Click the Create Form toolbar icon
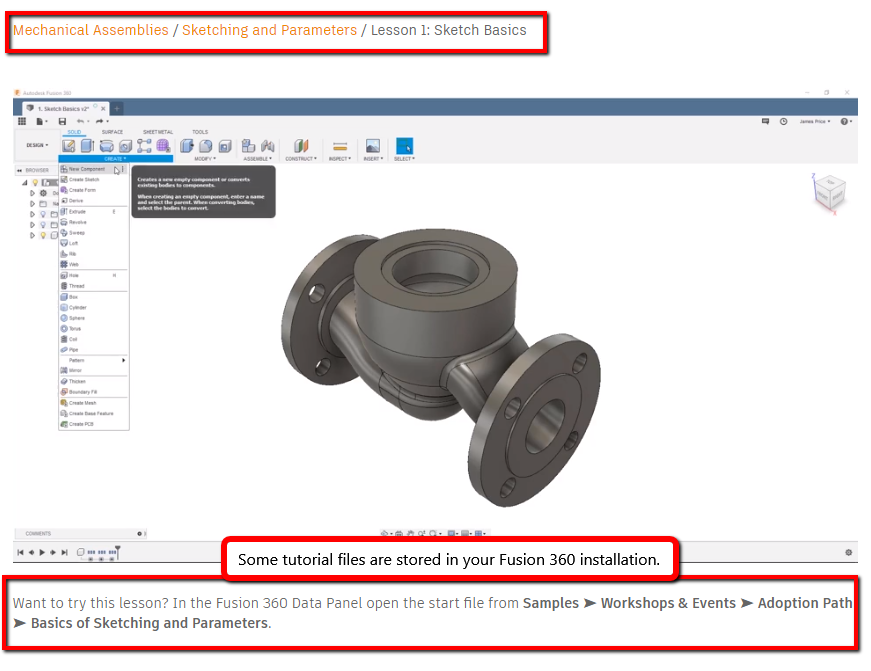The width and height of the screenshot is (871, 671). pyautogui.click(x=163, y=146)
